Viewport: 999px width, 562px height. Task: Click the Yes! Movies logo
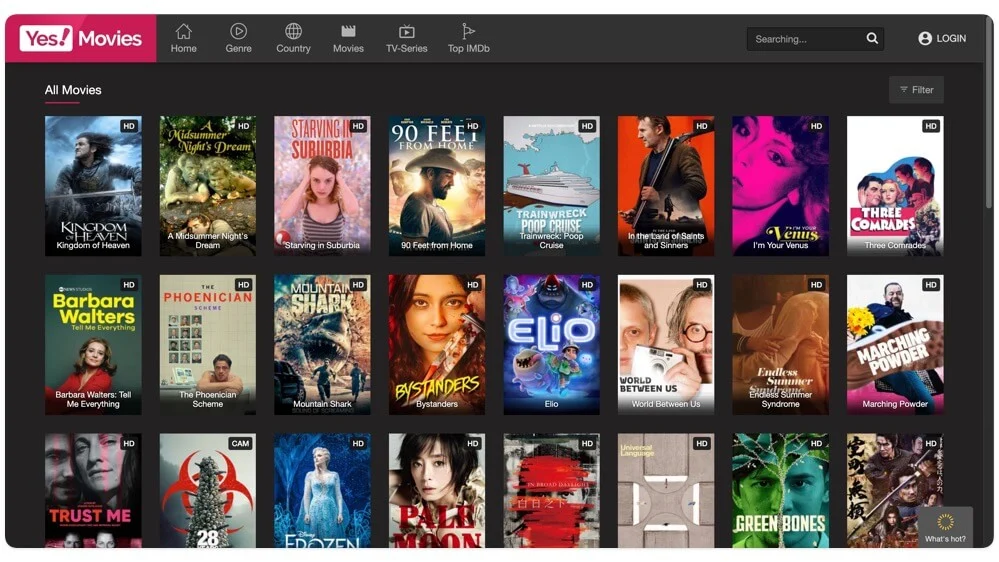point(81,38)
